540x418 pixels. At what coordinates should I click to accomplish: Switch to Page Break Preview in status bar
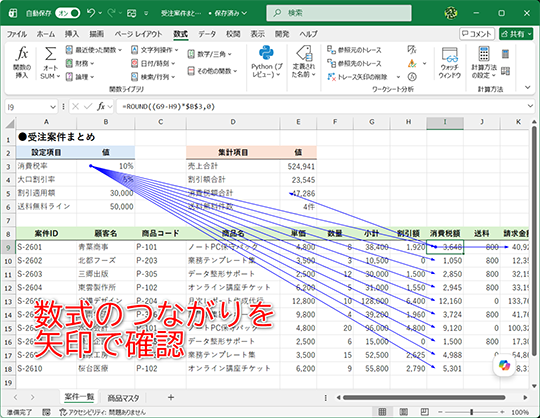425,412
